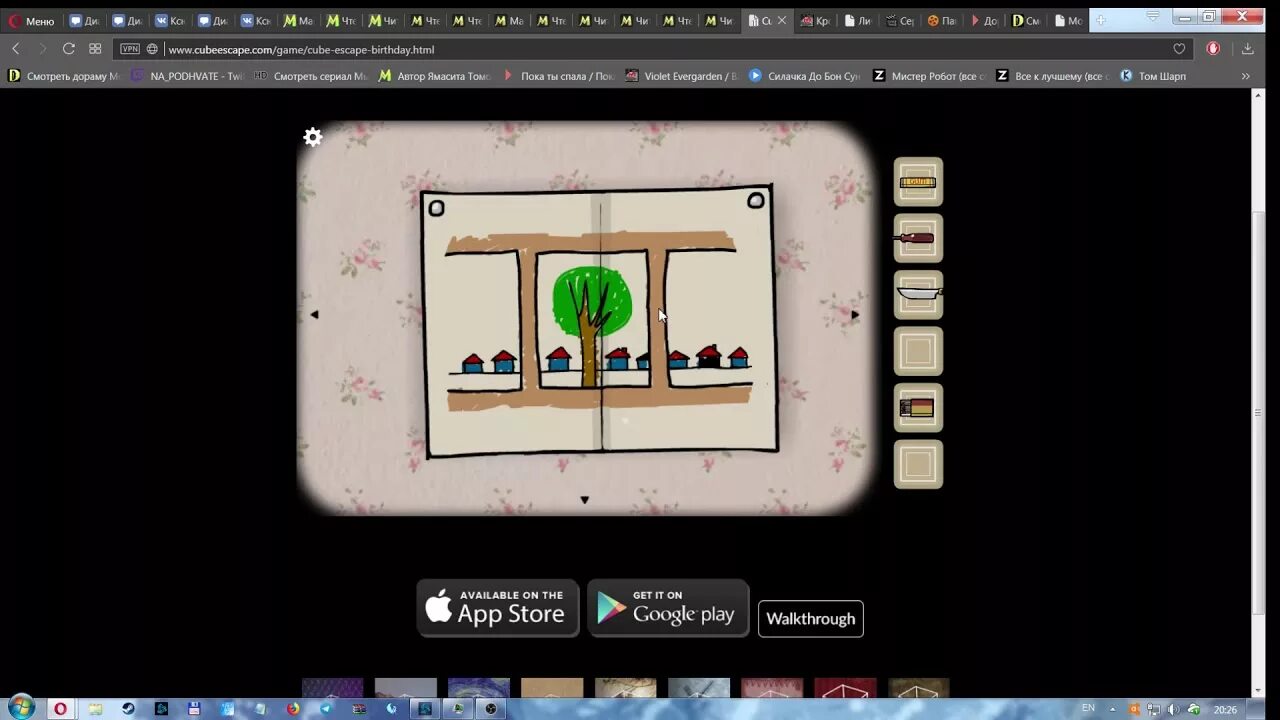Select the pan item in inventory

coord(918,294)
